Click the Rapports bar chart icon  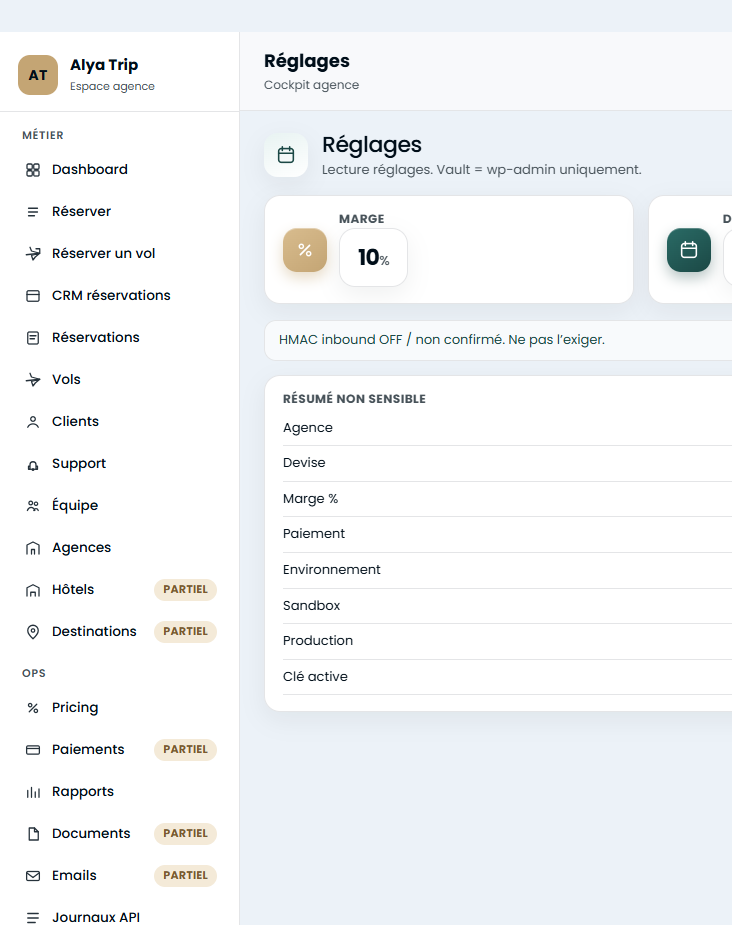point(33,792)
